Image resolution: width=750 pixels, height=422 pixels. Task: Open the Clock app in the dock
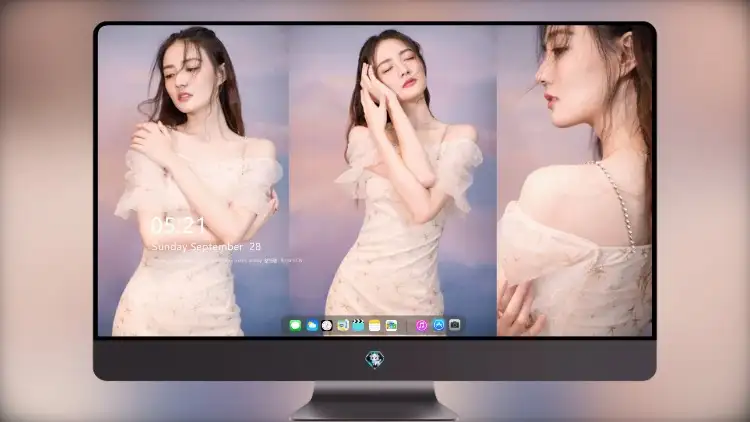pos(327,325)
